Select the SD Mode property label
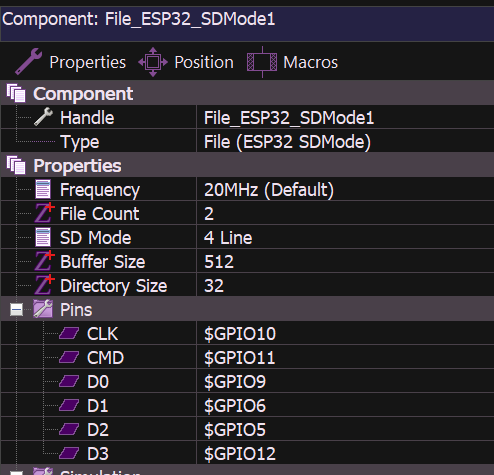Screen dimensions: 494x475 coord(95,238)
